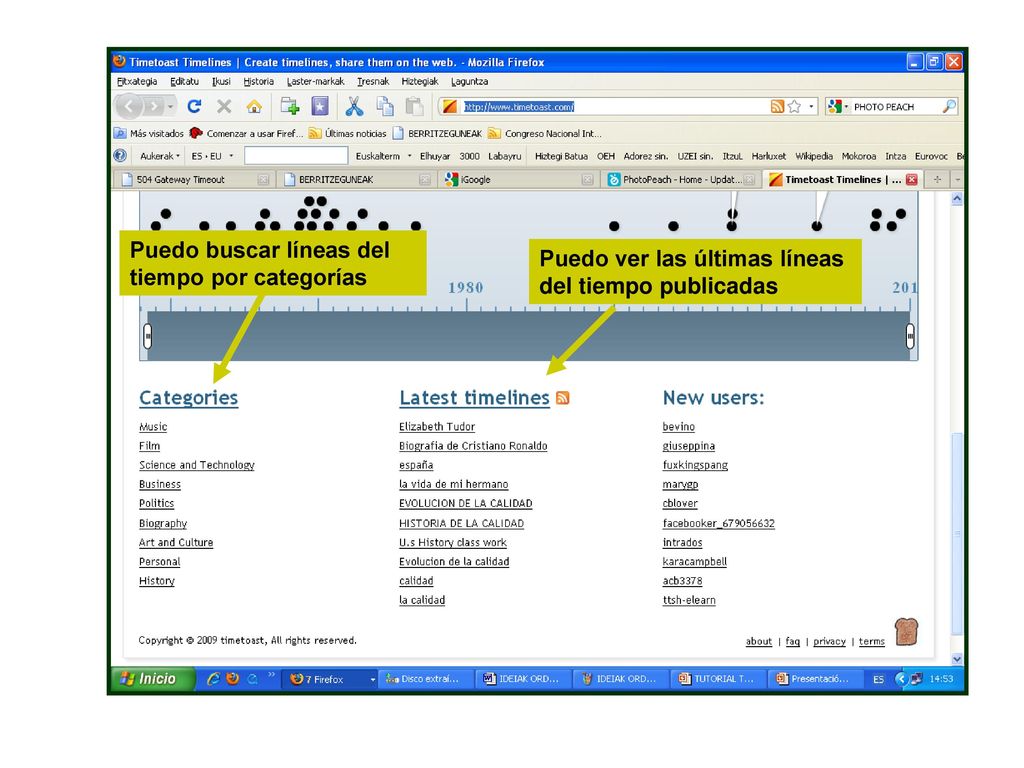Image resolution: width=1024 pixels, height=768 pixels.
Task: Open the Categories heading link
Action: pos(189,398)
